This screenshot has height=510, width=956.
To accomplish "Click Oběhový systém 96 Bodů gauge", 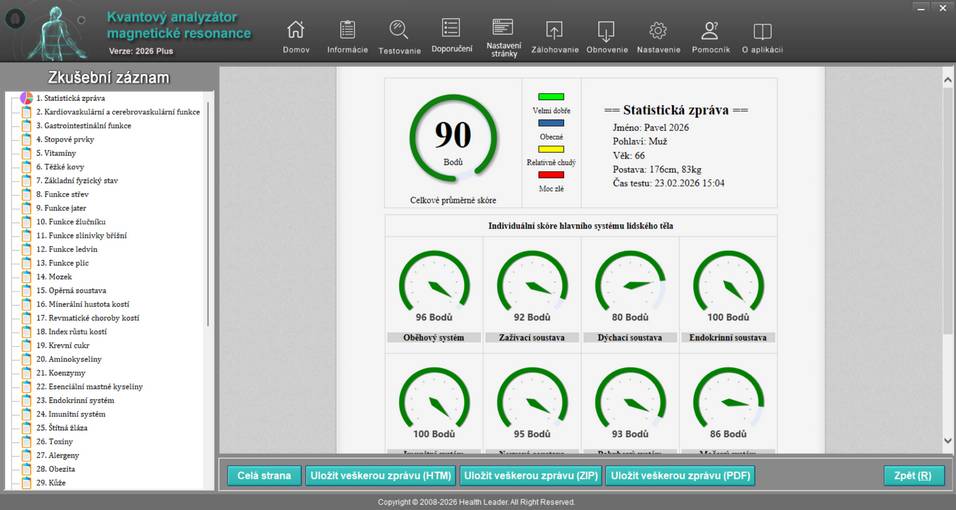I will click(x=434, y=286).
